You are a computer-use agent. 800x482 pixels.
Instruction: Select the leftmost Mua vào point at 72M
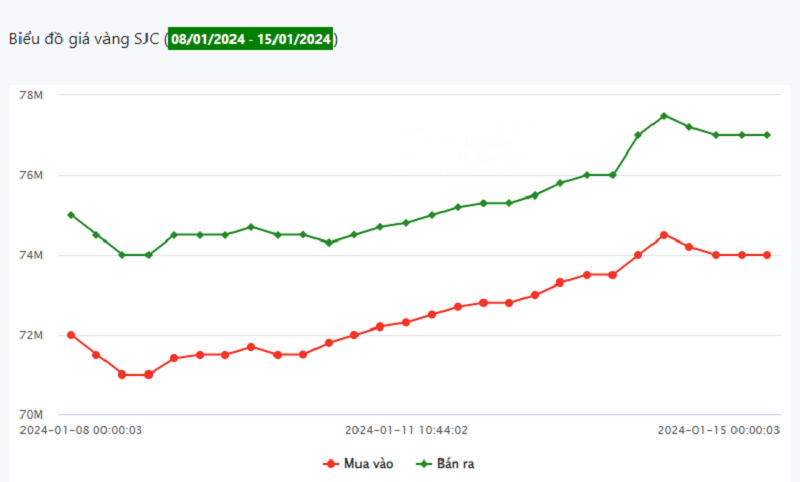(71, 335)
